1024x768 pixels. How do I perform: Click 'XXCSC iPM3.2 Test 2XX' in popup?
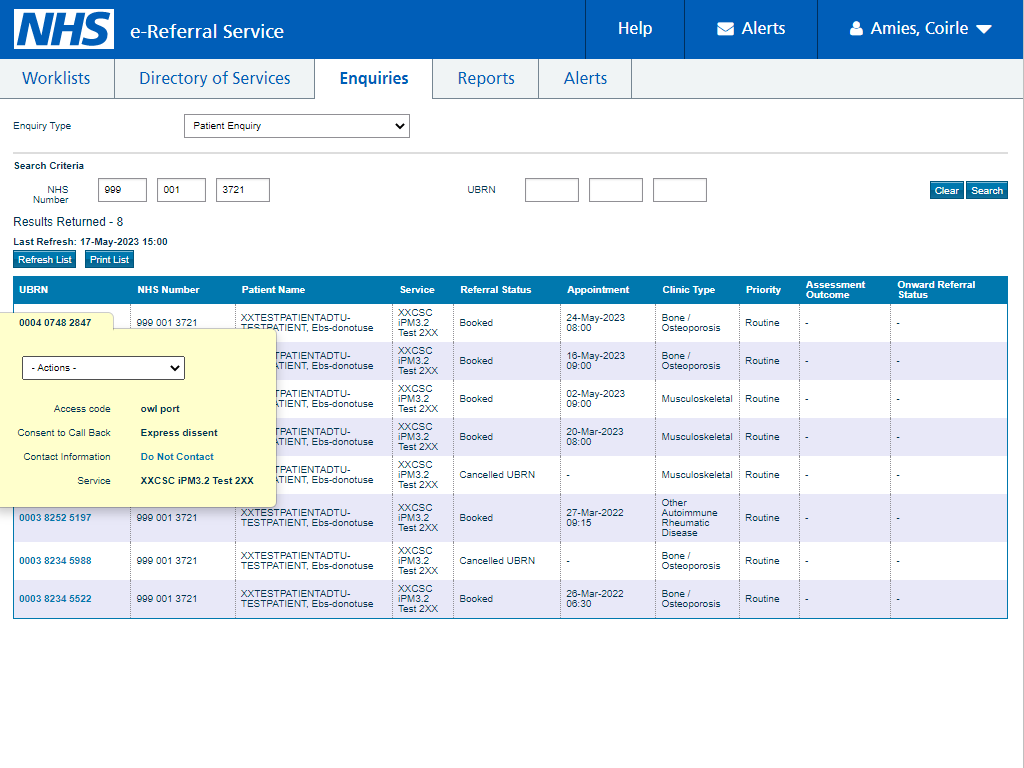197,481
